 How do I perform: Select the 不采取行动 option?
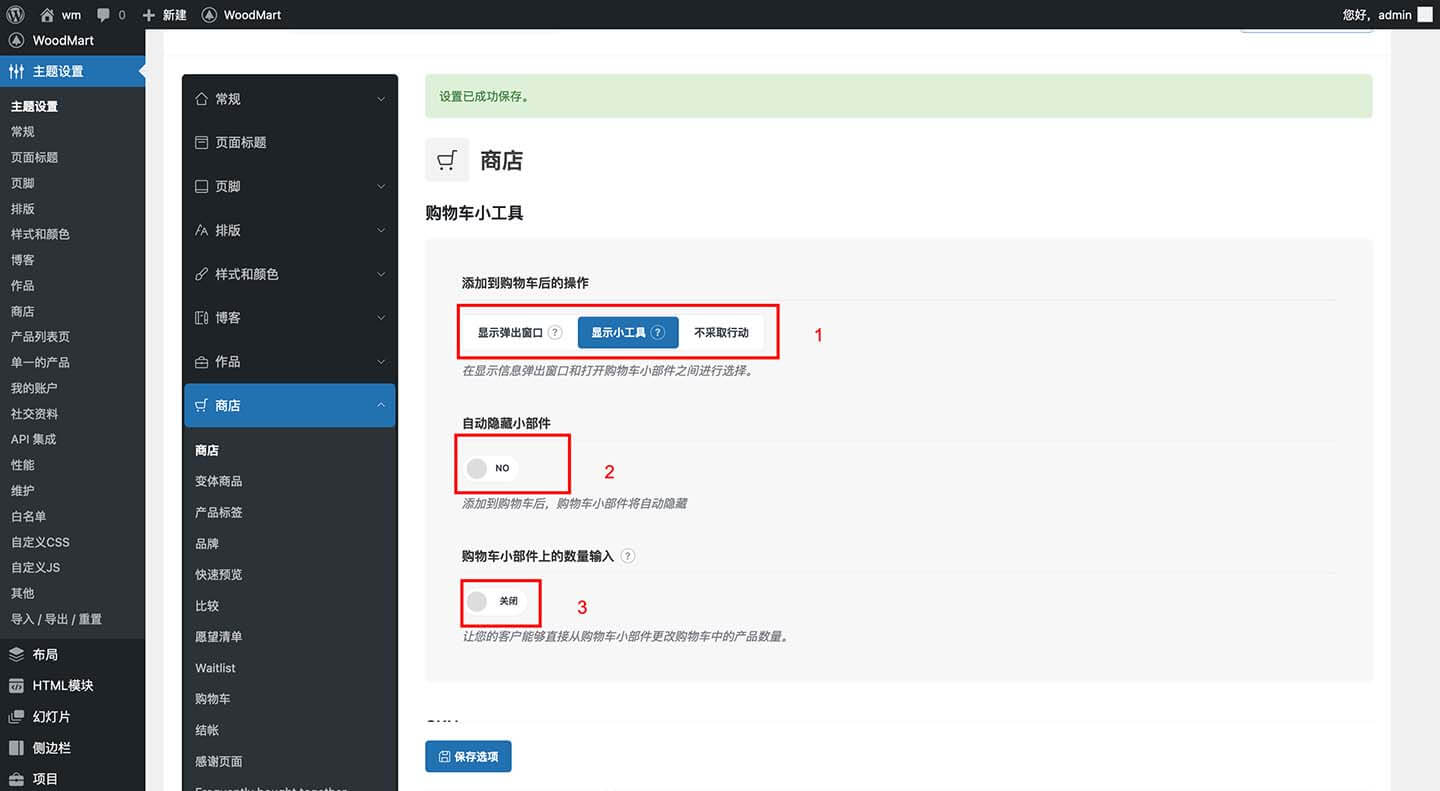(x=721, y=332)
